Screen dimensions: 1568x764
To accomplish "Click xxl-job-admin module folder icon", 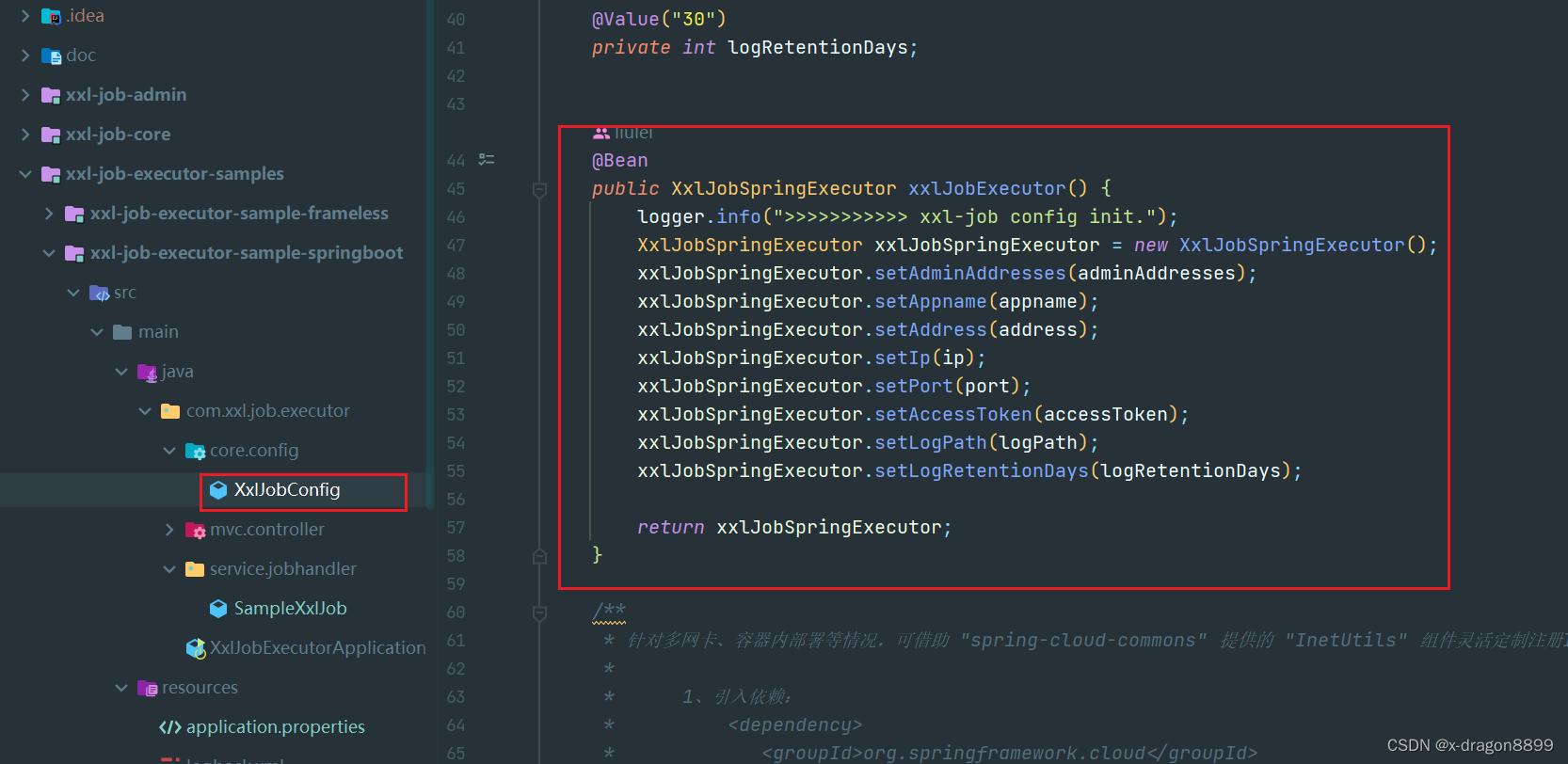I will pyautogui.click(x=51, y=95).
